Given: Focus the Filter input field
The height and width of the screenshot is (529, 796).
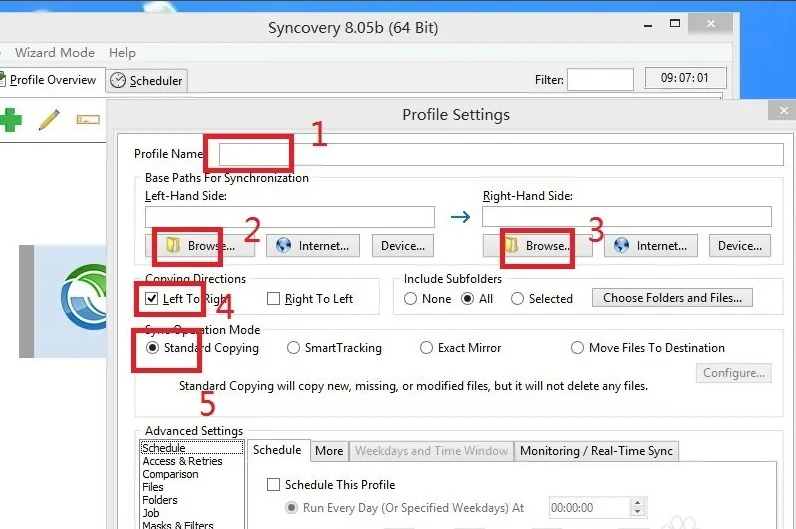Looking at the screenshot, I should (600, 80).
